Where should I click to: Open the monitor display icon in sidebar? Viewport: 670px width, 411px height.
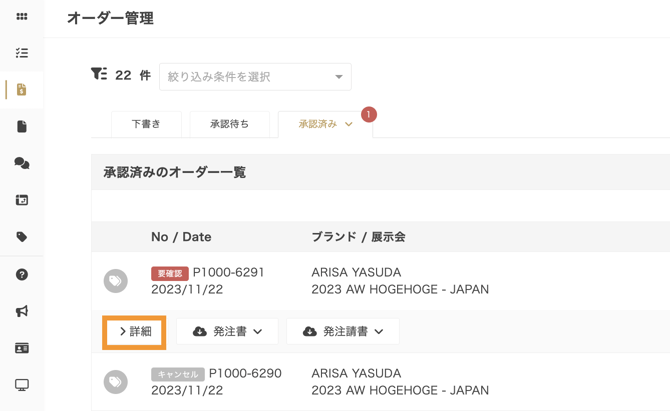pyautogui.click(x=22, y=385)
